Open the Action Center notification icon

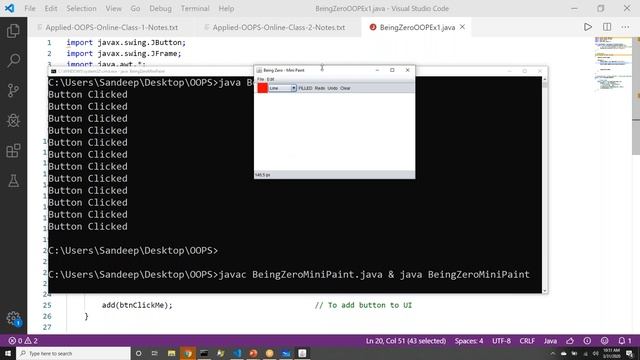[x=630, y=353]
